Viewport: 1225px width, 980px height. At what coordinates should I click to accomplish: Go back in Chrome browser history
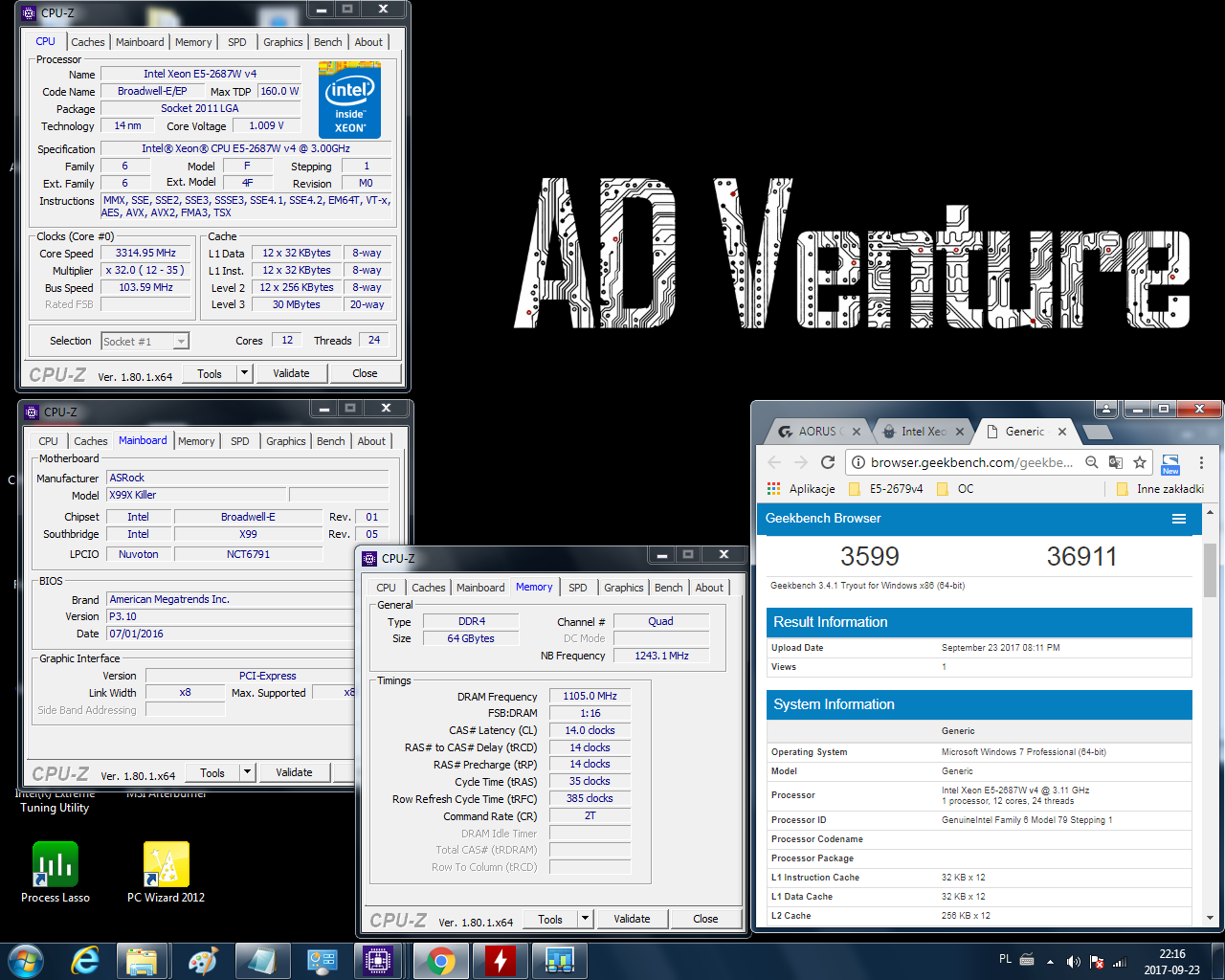pyautogui.click(x=774, y=462)
